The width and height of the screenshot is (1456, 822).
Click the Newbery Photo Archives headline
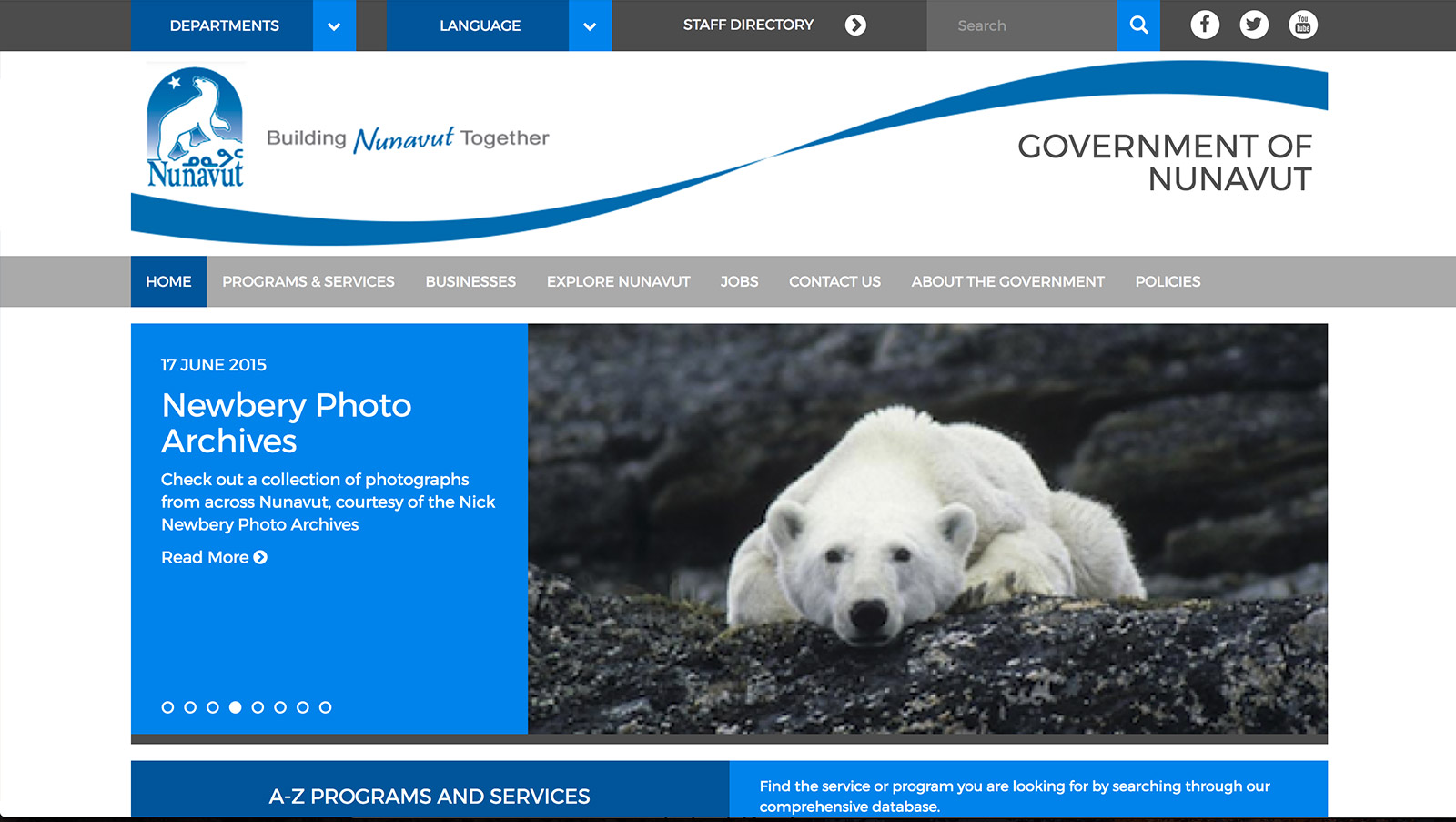(286, 422)
